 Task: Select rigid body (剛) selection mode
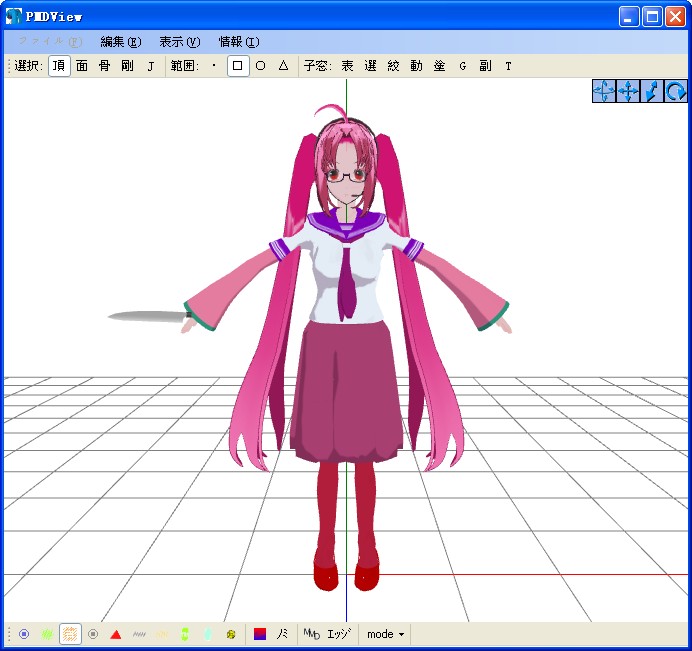click(x=128, y=66)
